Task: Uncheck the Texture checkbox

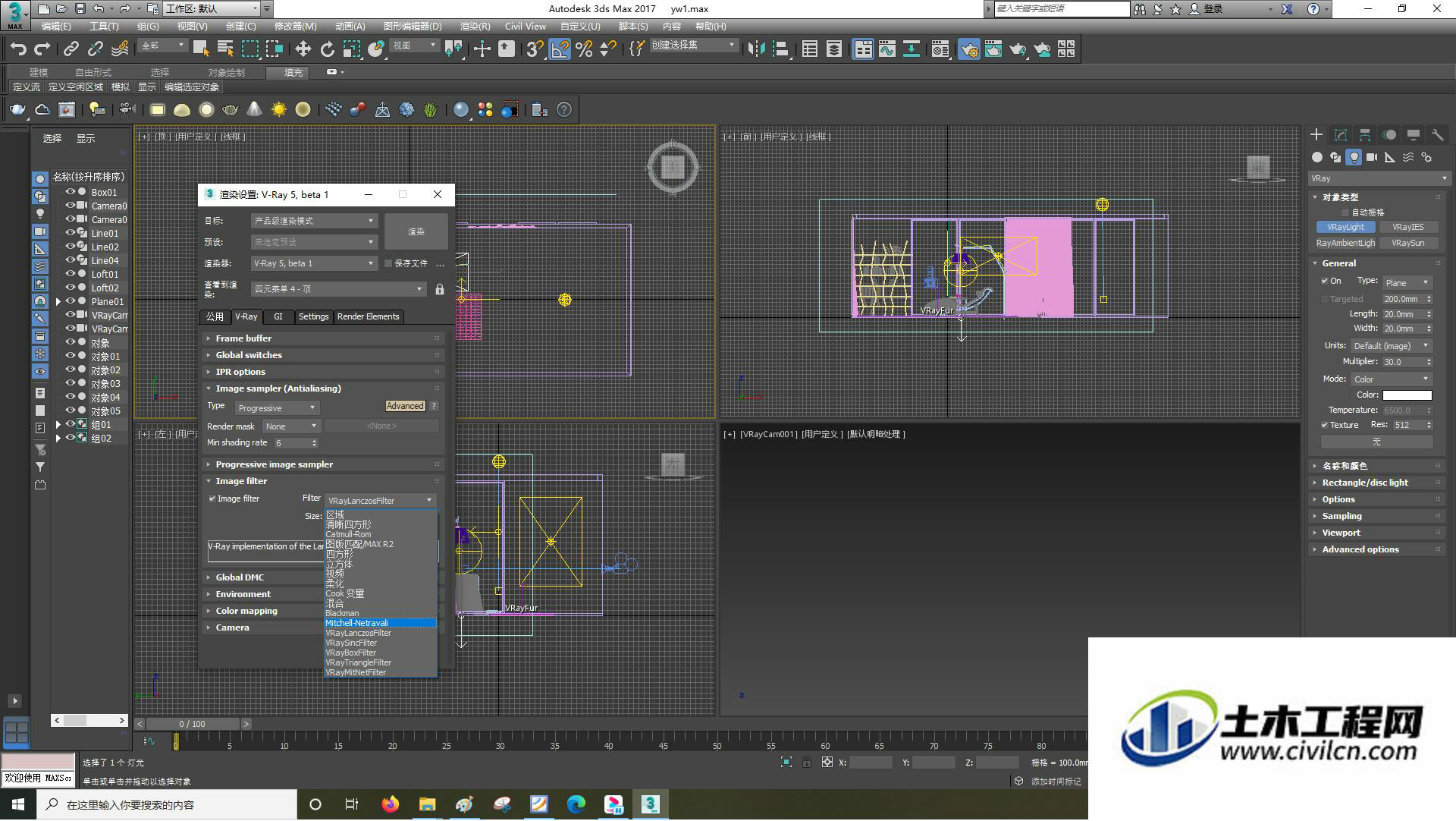Action: pyautogui.click(x=1325, y=425)
